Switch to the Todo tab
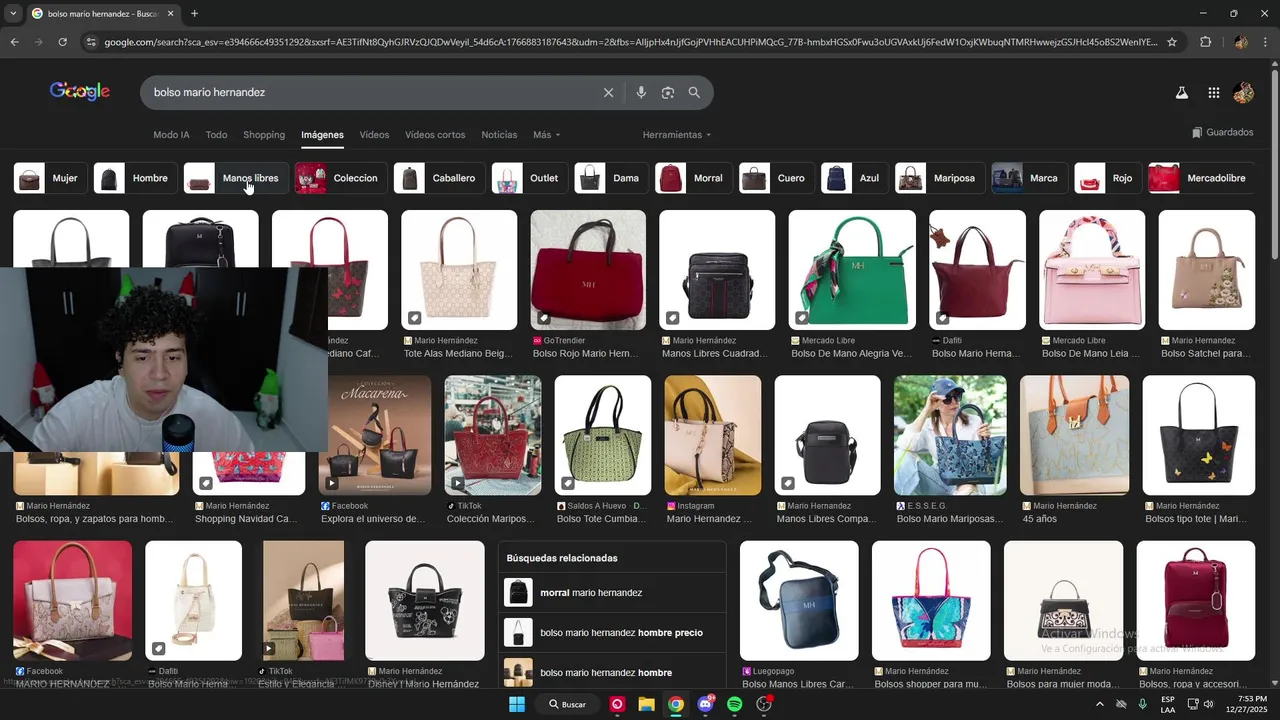The height and width of the screenshot is (720, 1280). [216, 135]
